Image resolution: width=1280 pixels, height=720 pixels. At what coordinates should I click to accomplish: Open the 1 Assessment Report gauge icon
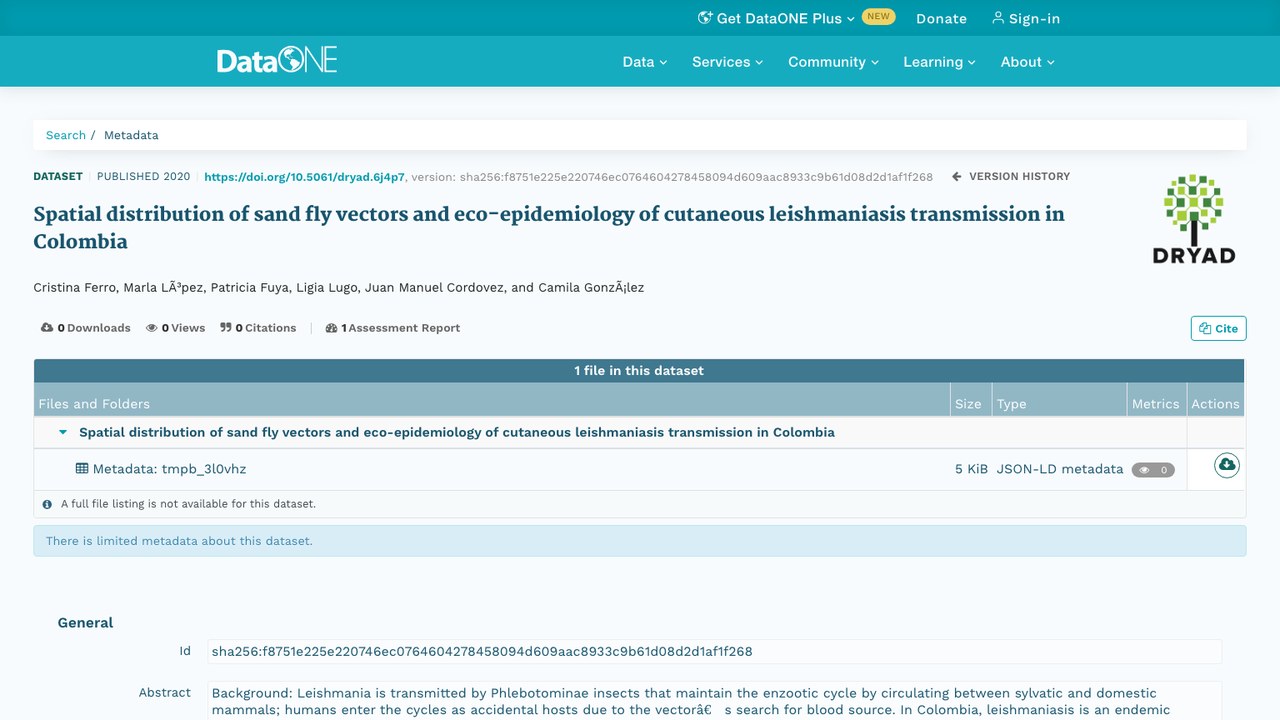point(331,328)
